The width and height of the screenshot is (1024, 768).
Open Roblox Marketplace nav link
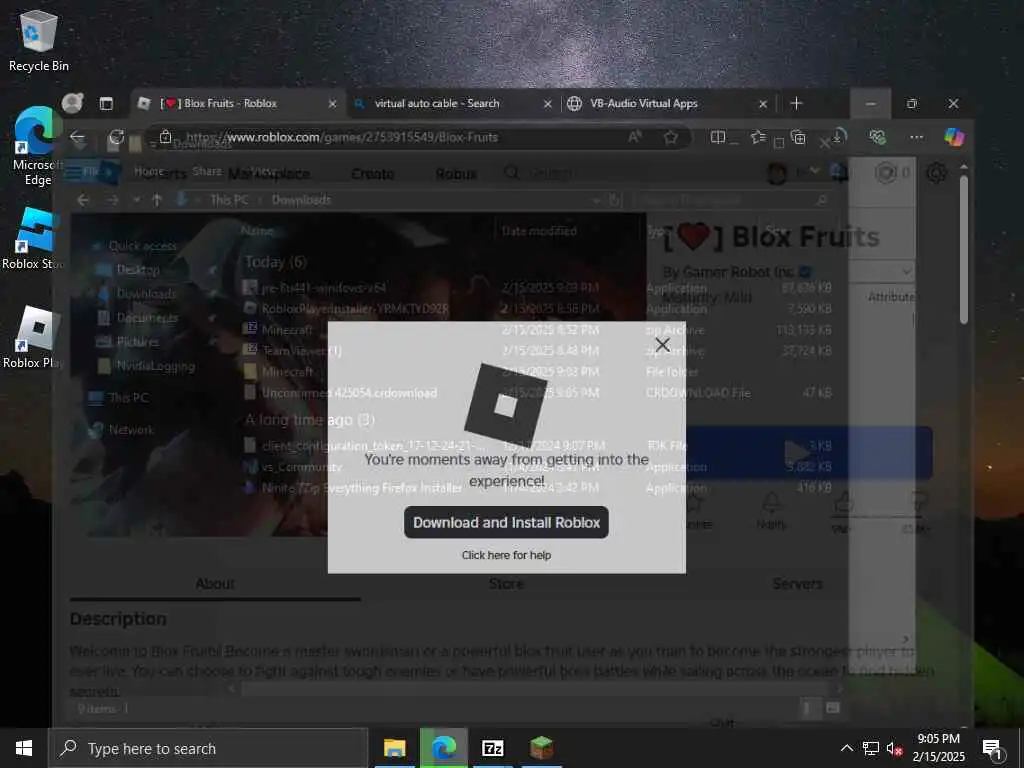(x=269, y=174)
